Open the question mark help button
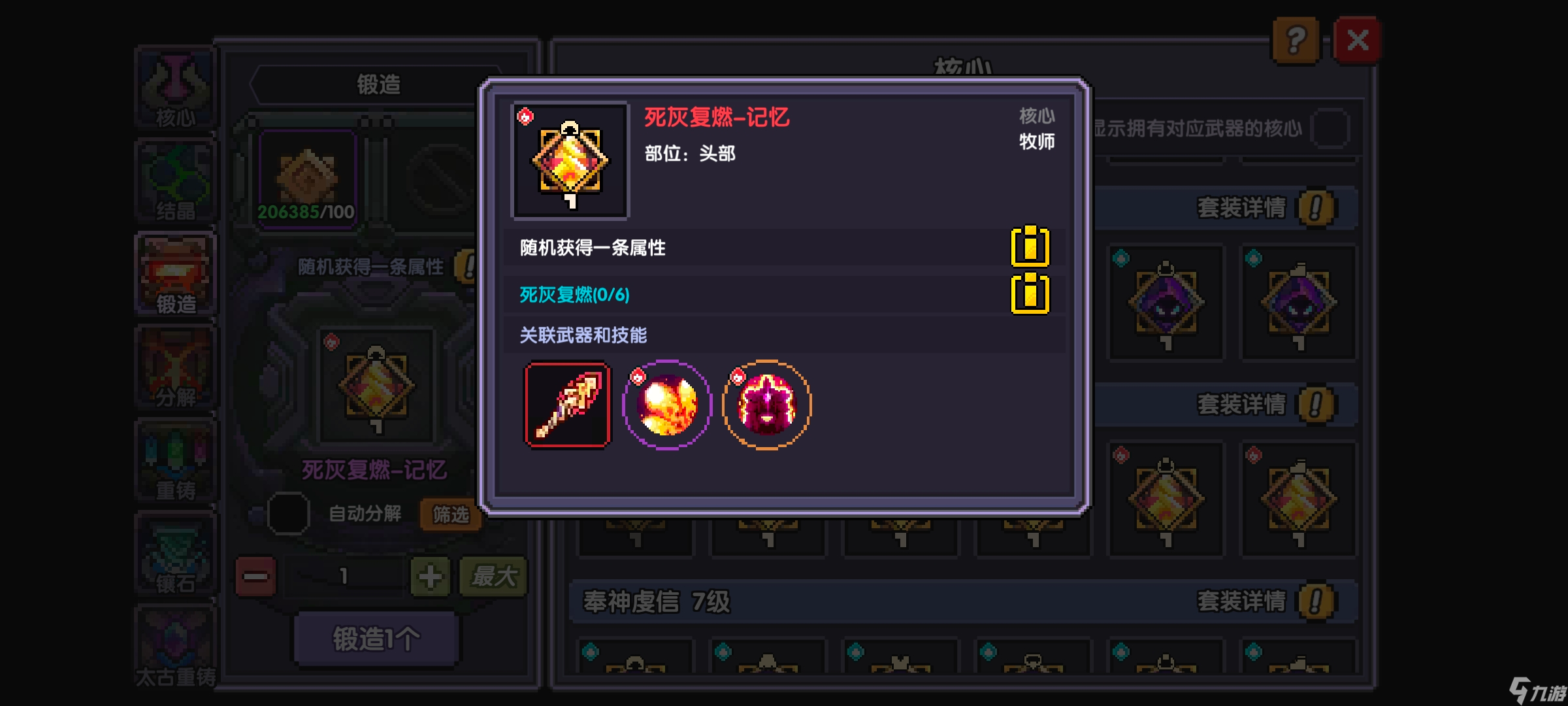Viewport: 1568px width, 706px height. [1296, 41]
